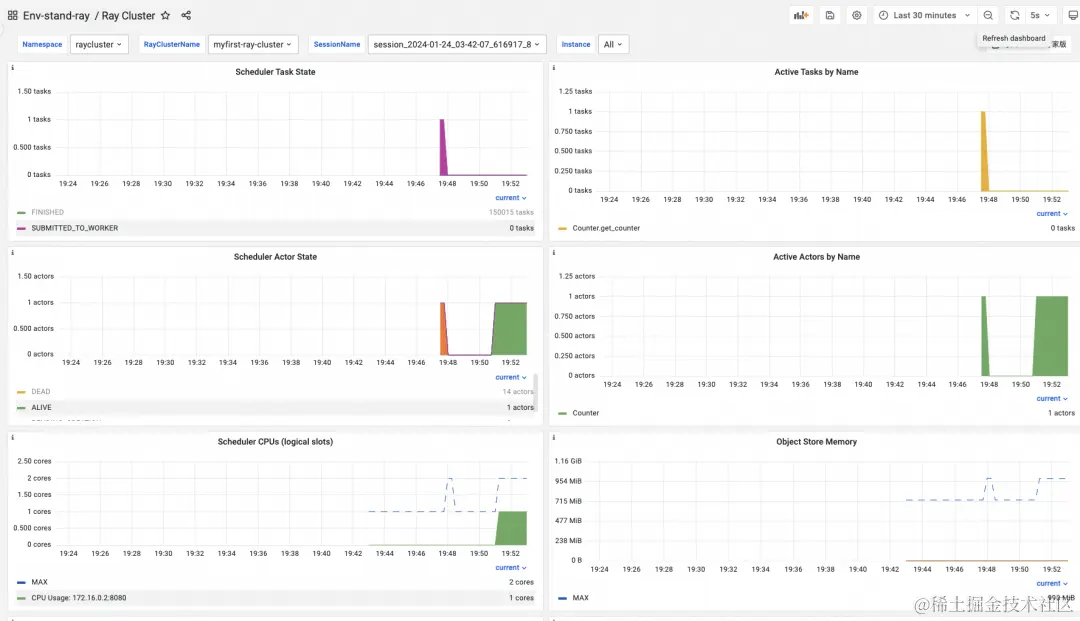The height and width of the screenshot is (621, 1080).
Task: Open Scheduler Actor State panel title menu
Action: [275, 257]
